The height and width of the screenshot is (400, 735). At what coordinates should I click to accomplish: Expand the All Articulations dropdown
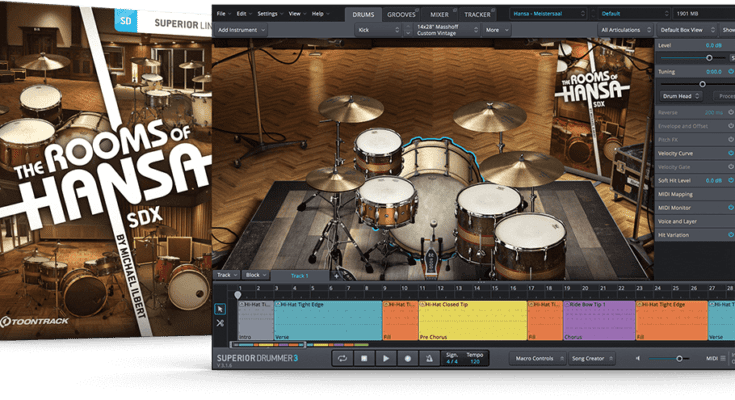[x=624, y=31]
